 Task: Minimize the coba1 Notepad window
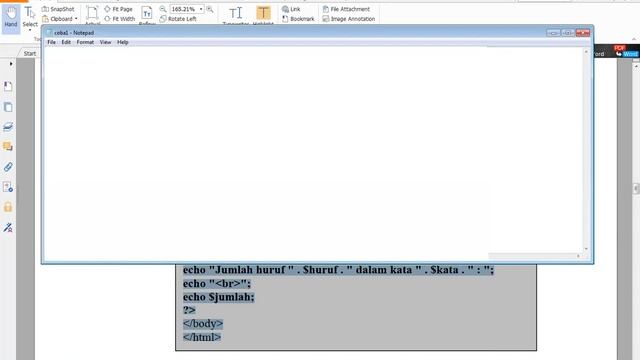click(553, 33)
